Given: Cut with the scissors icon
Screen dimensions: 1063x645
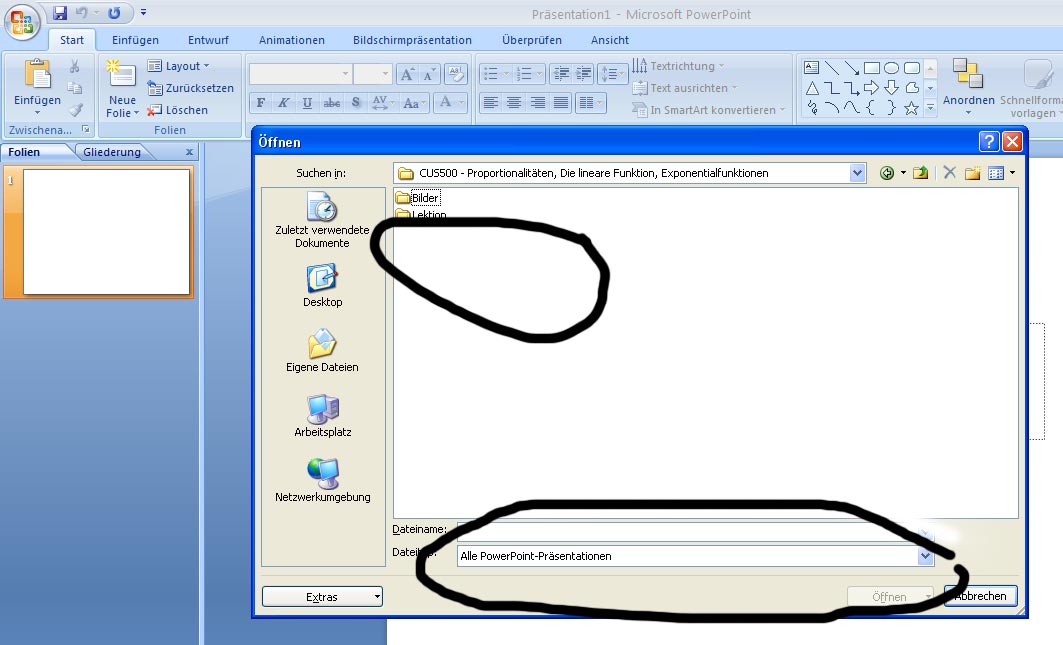Looking at the screenshot, I should pos(75,66).
